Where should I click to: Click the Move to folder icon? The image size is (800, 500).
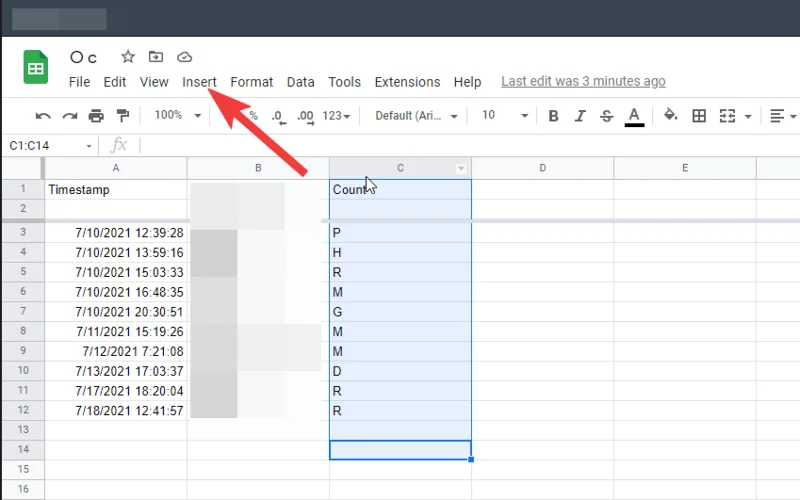(156, 57)
